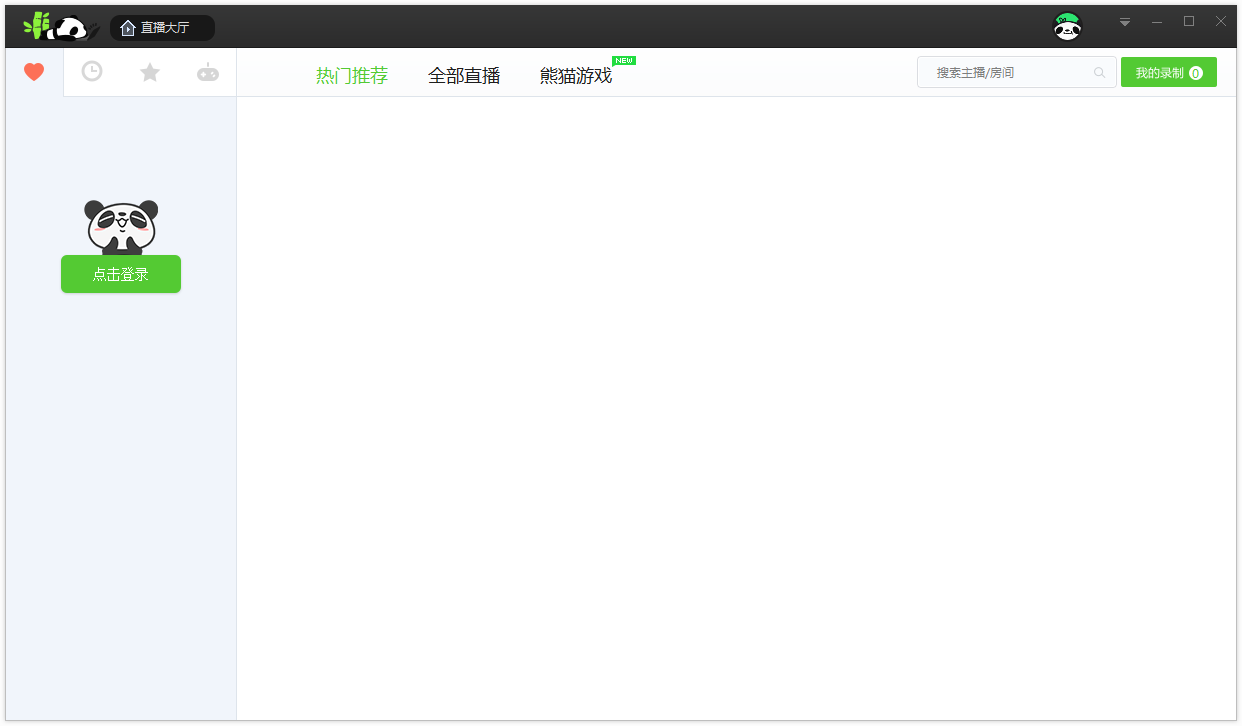Click the blushing panda mascot image
The width and height of the screenshot is (1242, 726).
121,226
